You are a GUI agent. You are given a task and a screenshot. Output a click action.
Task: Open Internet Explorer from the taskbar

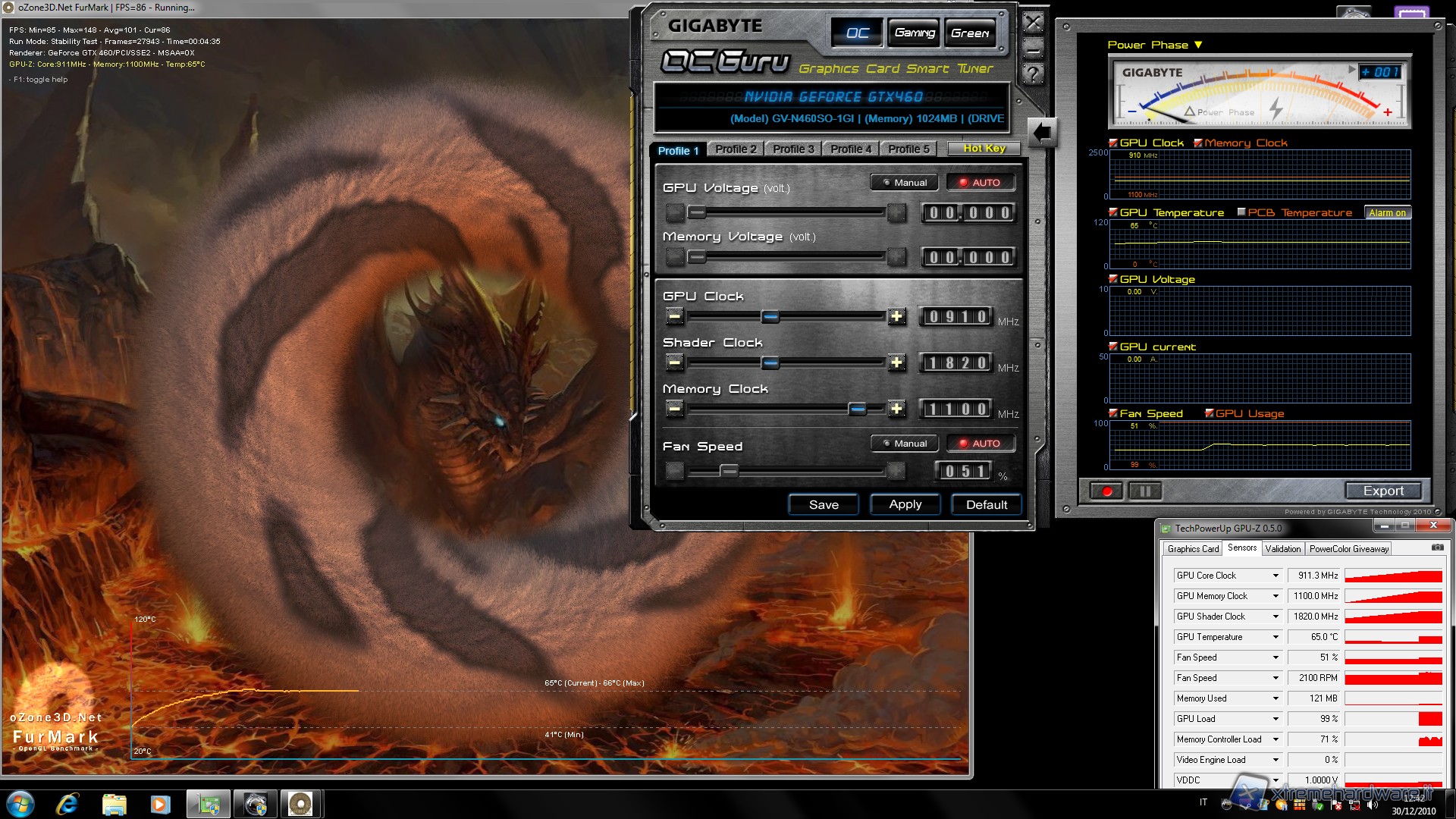[x=67, y=804]
